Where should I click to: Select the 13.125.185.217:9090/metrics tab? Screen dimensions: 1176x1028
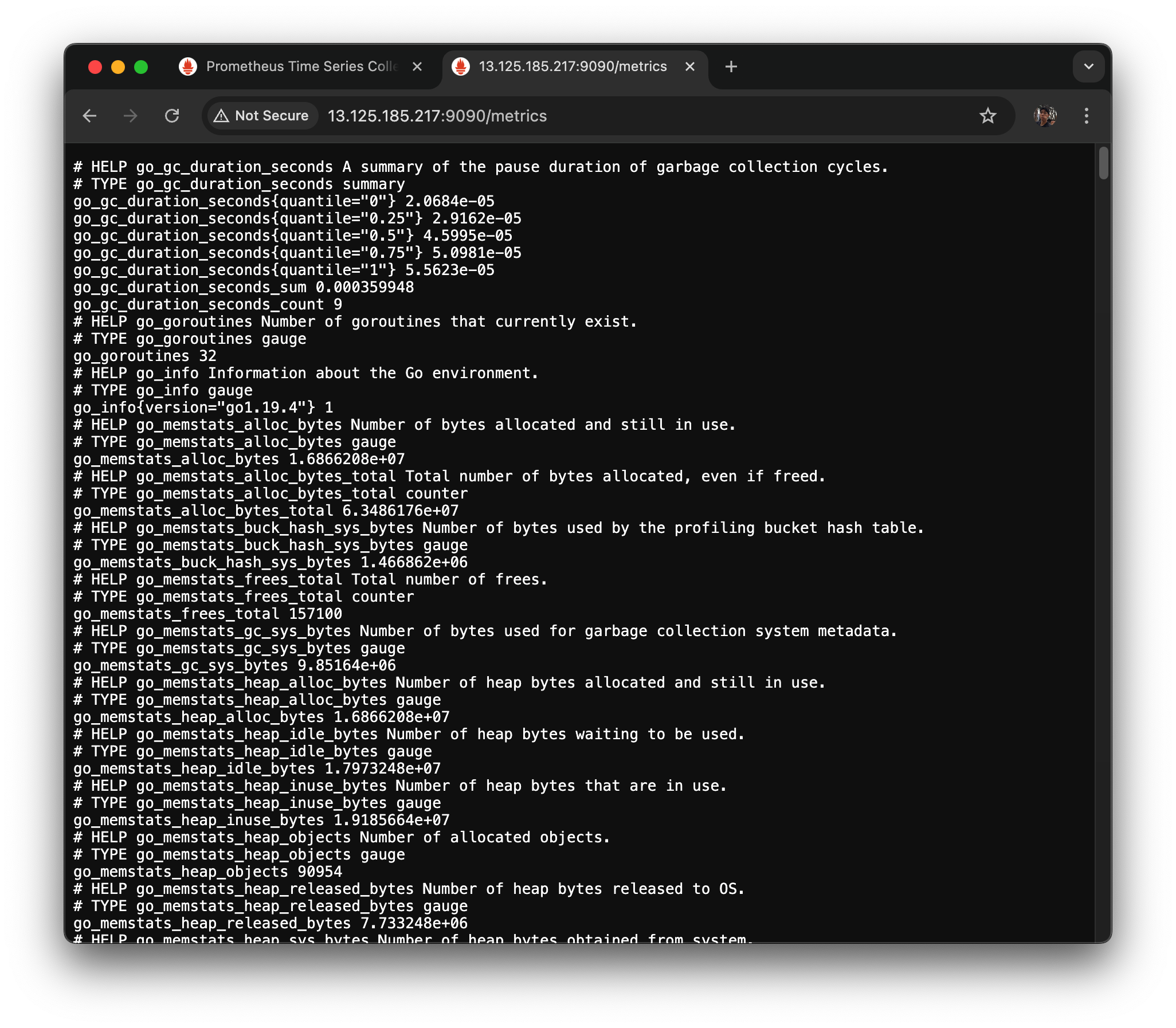(x=572, y=66)
